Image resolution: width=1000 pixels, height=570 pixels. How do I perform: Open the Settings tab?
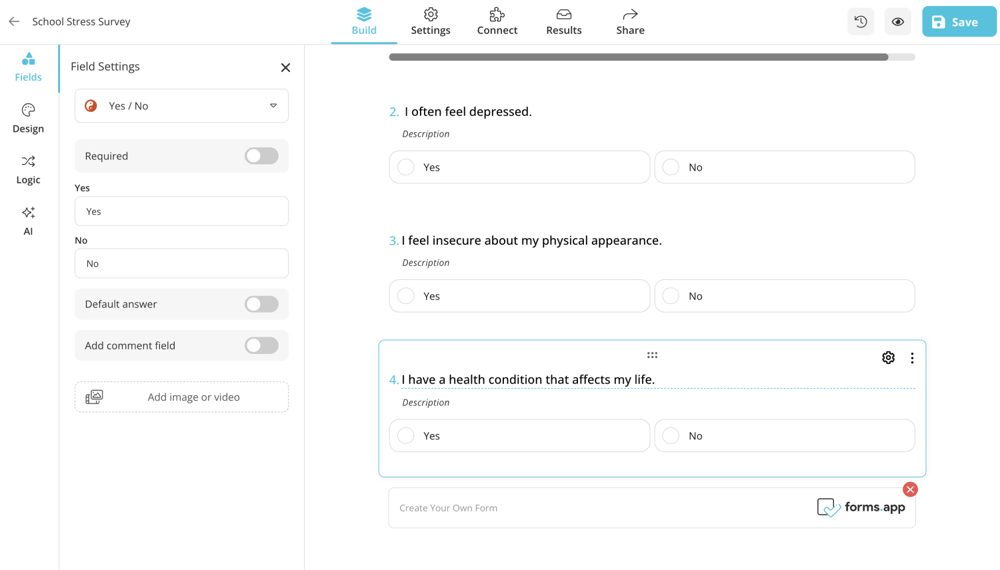click(x=430, y=22)
